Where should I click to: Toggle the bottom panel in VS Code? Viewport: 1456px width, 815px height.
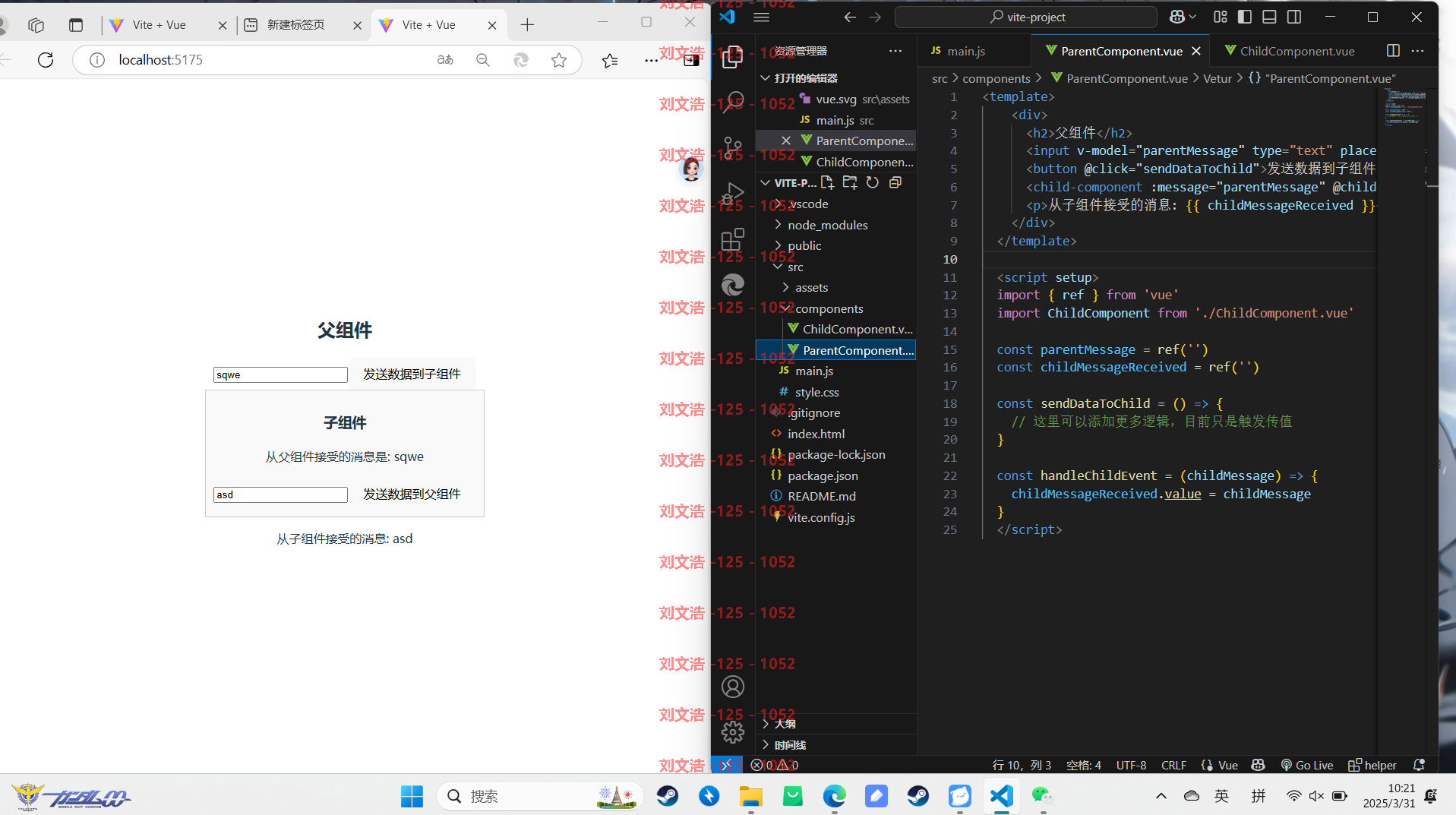(x=1269, y=17)
